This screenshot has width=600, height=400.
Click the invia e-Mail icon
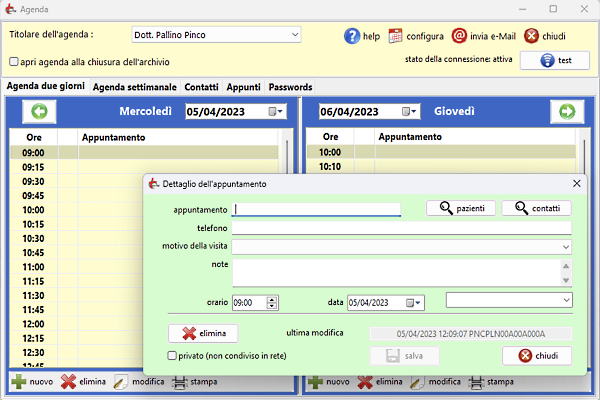tap(459, 36)
